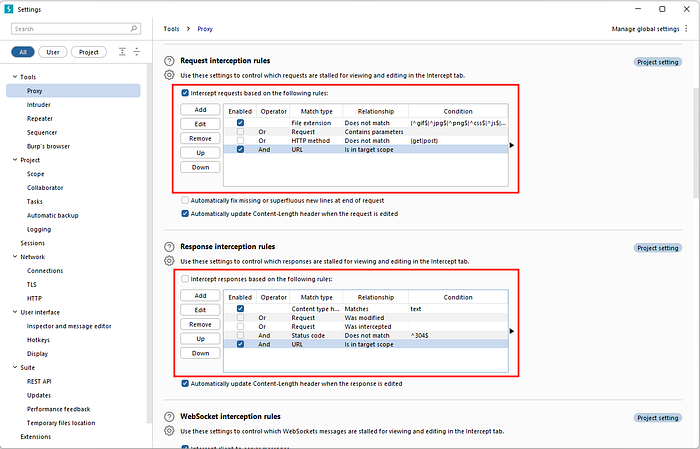Select the Project filter tab
Screen dimensions: 700x449
[x=89, y=52]
